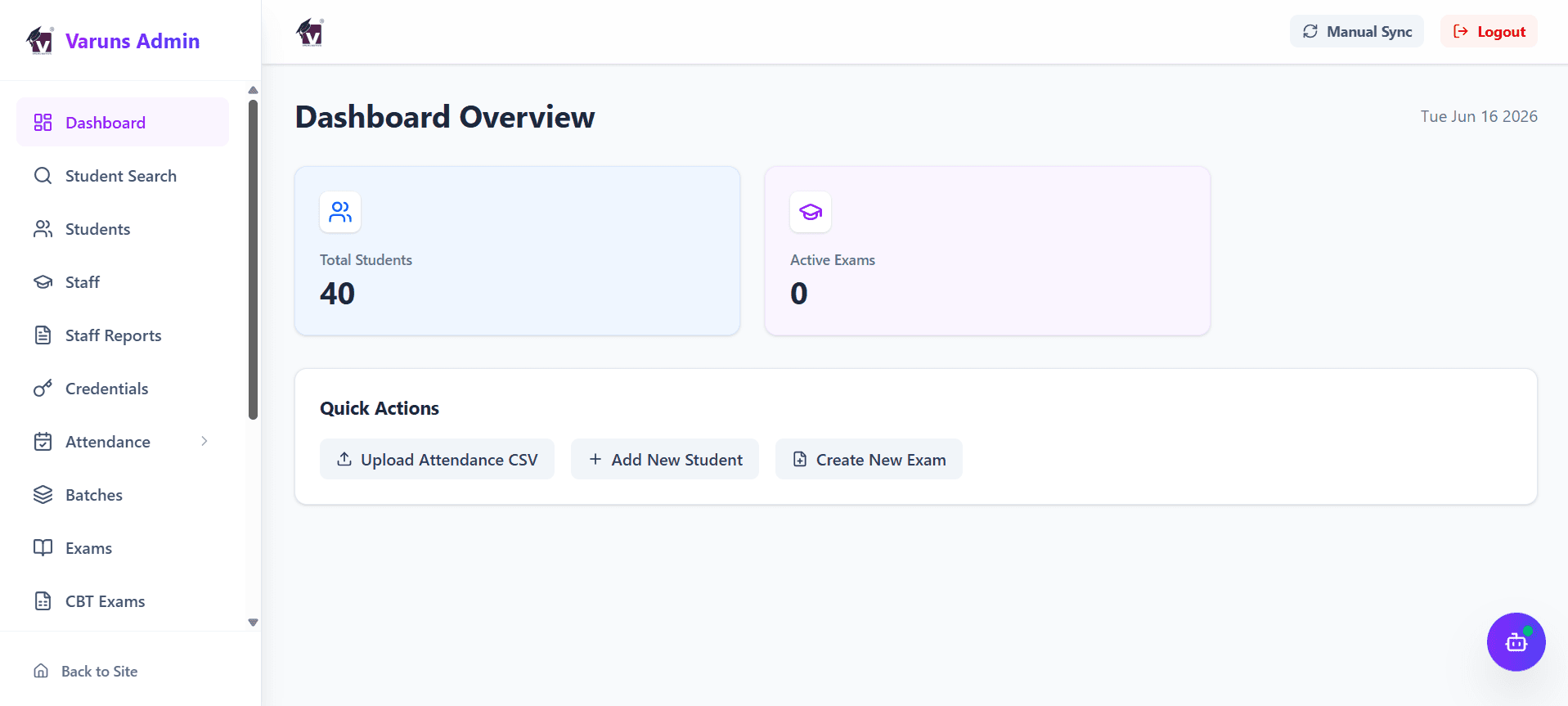The width and height of the screenshot is (1568, 706).
Task: Click the Active Exams graduation cap icon
Action: pyautogui.click(x=811, y=212)
